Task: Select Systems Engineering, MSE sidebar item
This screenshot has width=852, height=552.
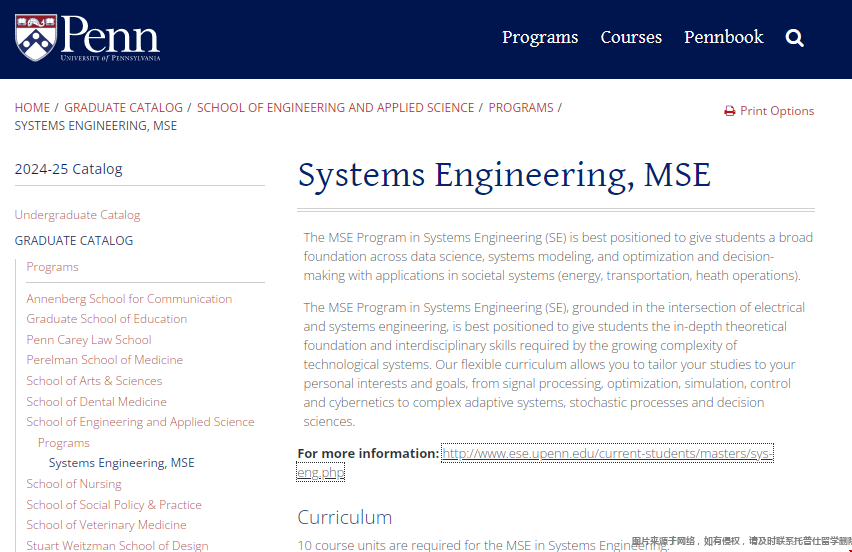Action: click(x=122, y=463)
